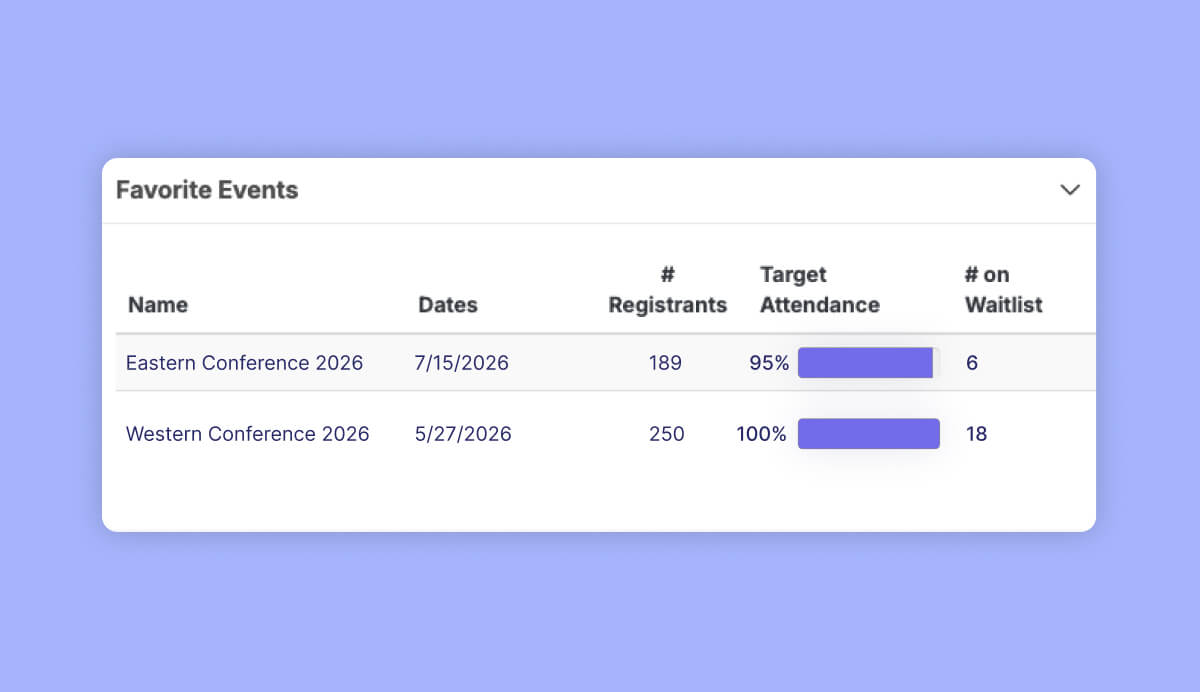Open the Western Conference 2026 event
Viewport: 1200px width, 692px height.
[x=247, y=434]
